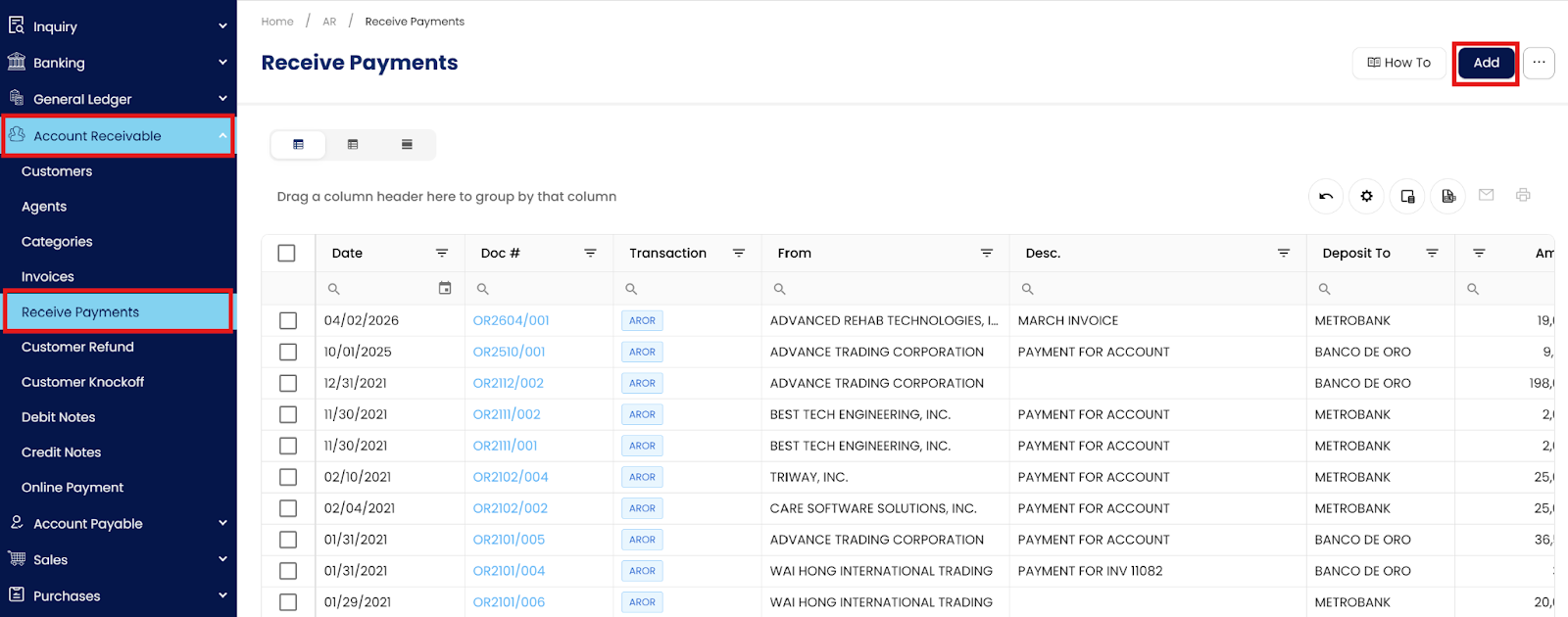Check the row for OR2510/001
Image resolution: width=1568 pixels, height=617 pixels.
coord(288,352)
